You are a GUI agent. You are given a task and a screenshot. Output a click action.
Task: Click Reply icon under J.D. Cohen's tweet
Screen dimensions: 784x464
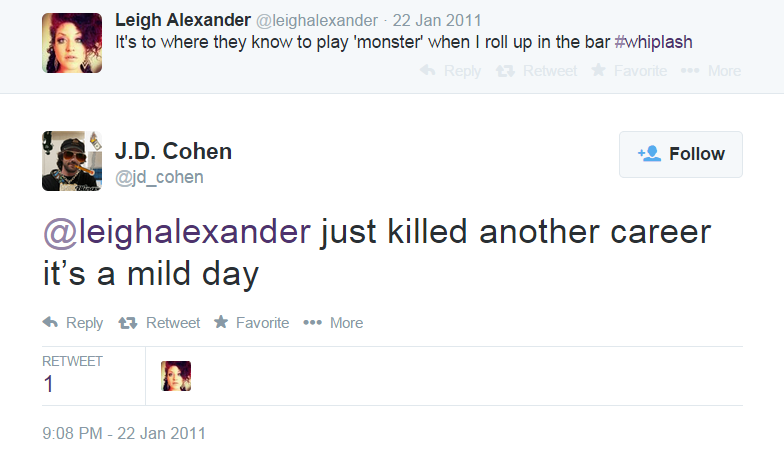(50, 322)
